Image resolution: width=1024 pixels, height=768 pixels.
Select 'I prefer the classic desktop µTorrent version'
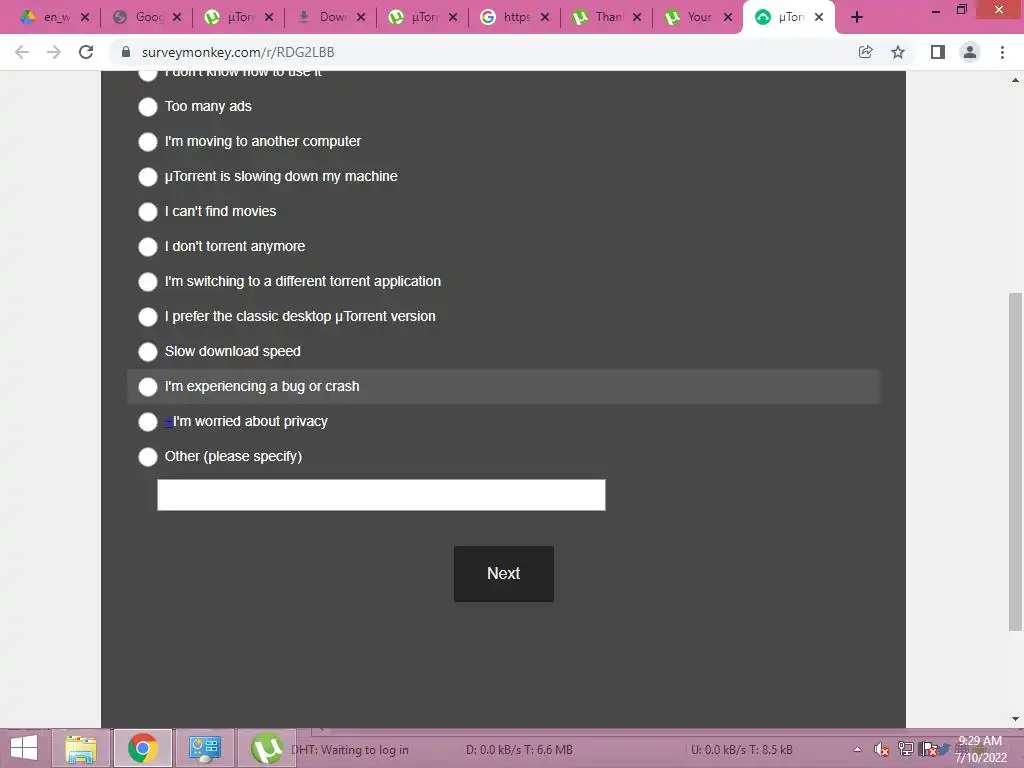pyautogui.click(x=148, y=317)
